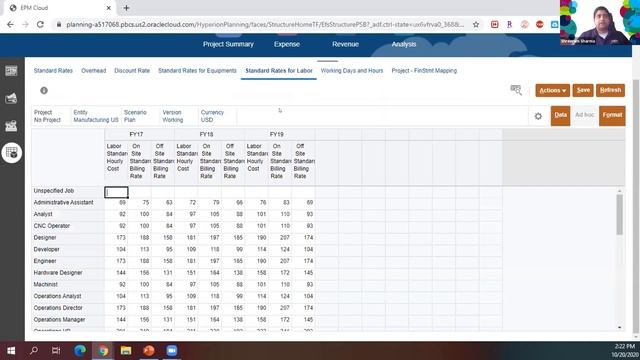Change the Project point of view member
640x360 pixels.
[47, 116]
